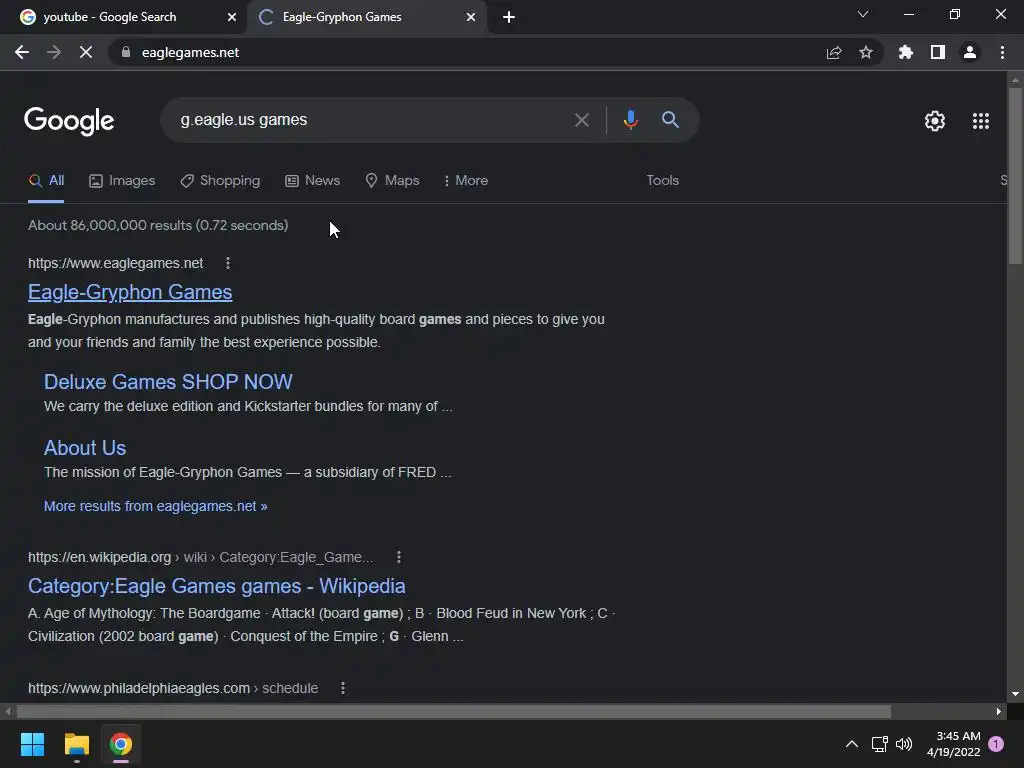Click the forward navigation arrow
Image resolution: width=1024 pixels, height=768 pixels.
[x=54, y=52]
